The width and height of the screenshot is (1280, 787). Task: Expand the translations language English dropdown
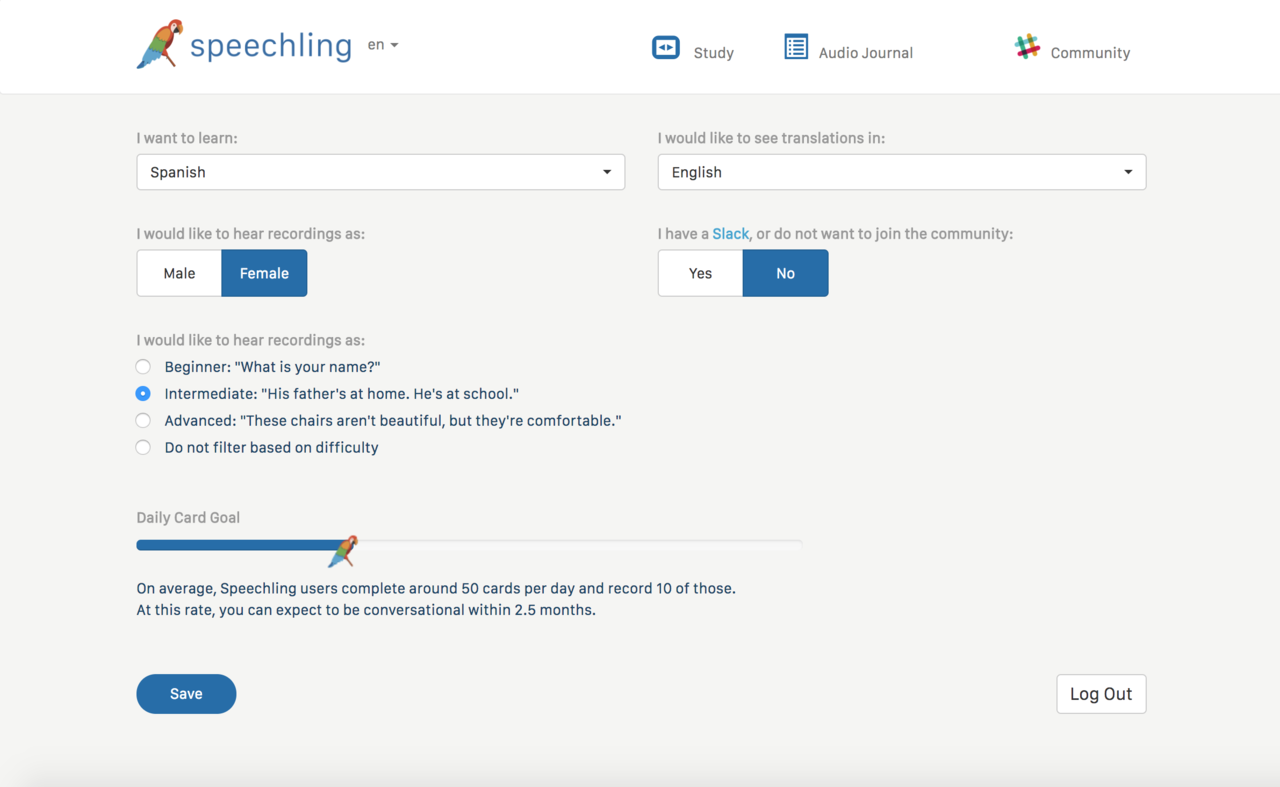pyautogui.click(x=901, y=172)
